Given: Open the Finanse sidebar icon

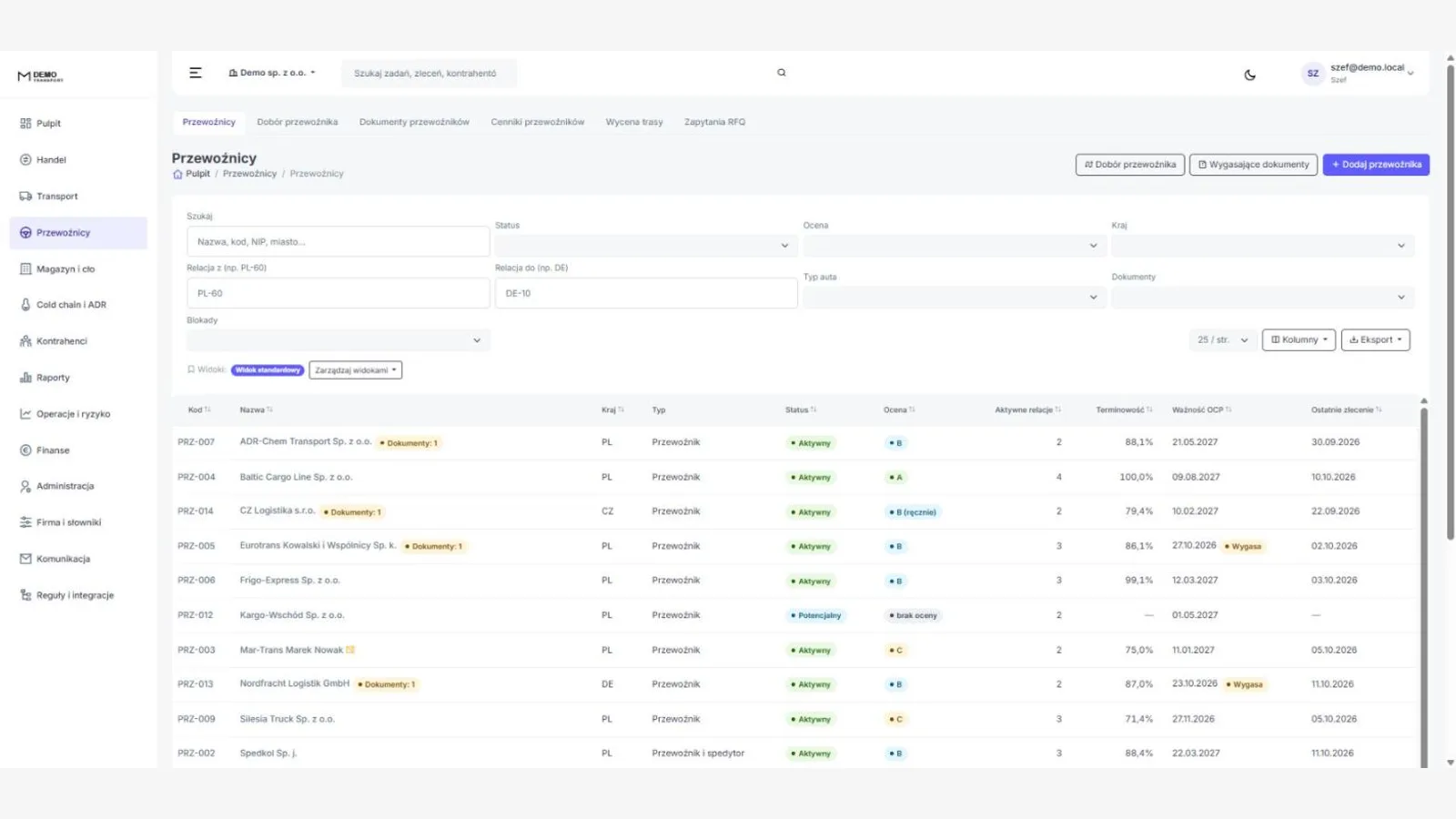Looking at the screenshot, I should [25, 450].
